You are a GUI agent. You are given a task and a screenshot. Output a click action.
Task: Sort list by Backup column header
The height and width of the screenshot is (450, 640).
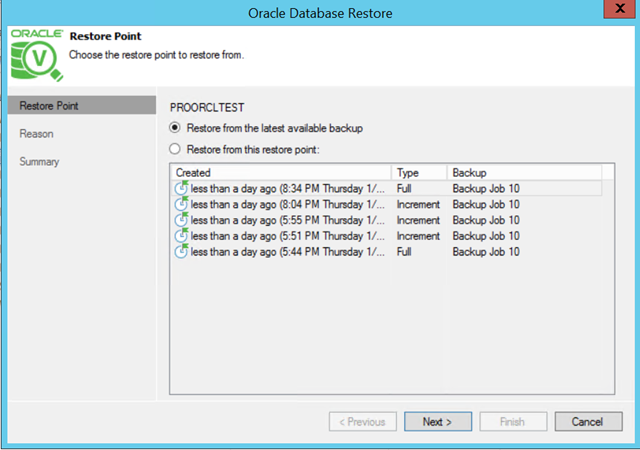[x=525, y=173]
